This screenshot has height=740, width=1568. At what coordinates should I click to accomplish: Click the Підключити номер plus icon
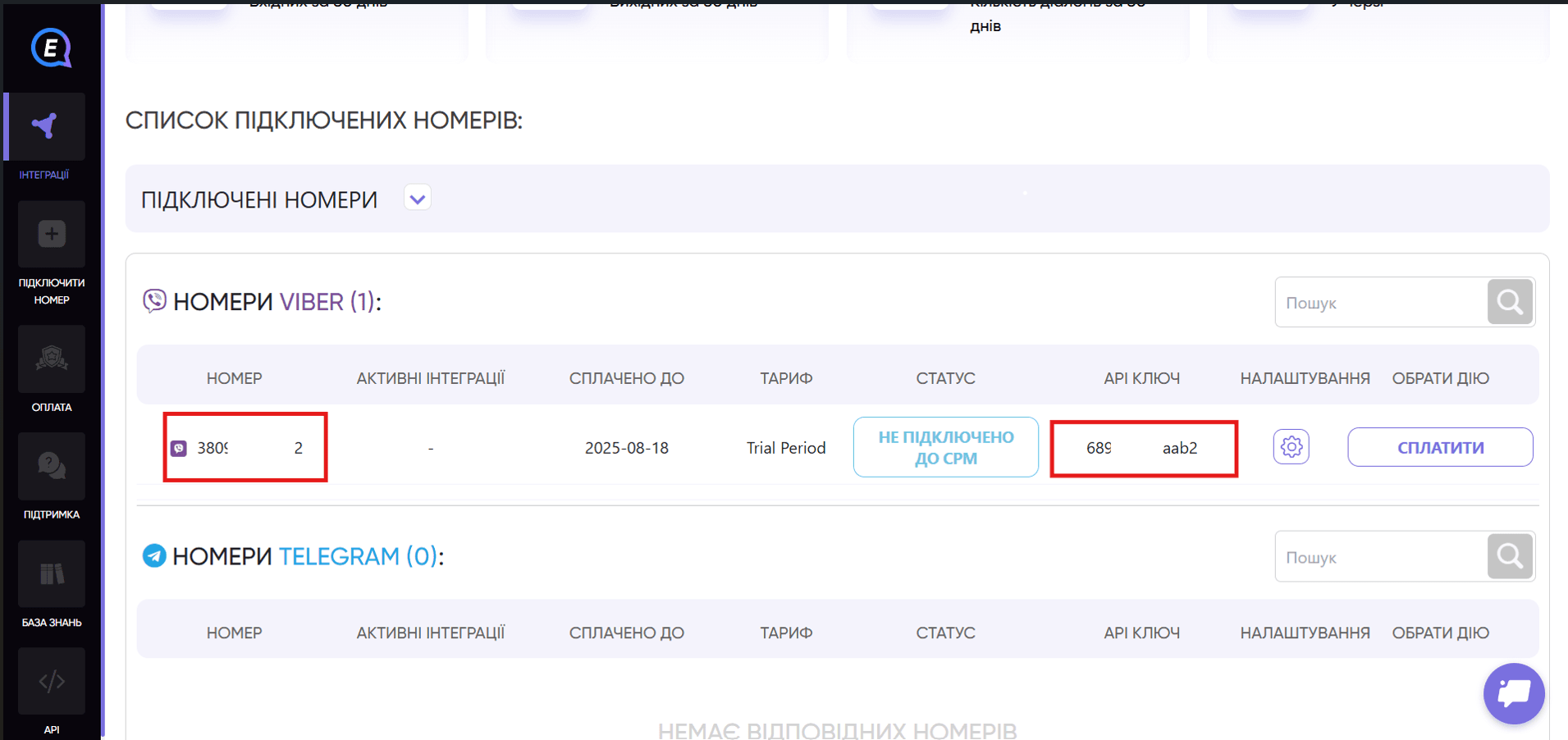pos(51,235)
